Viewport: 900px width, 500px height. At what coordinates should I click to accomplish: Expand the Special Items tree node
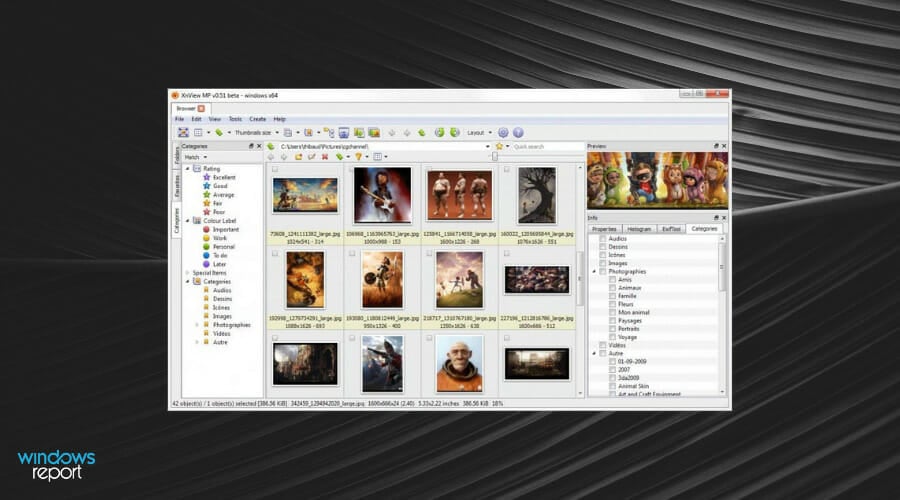pos(188,273)
